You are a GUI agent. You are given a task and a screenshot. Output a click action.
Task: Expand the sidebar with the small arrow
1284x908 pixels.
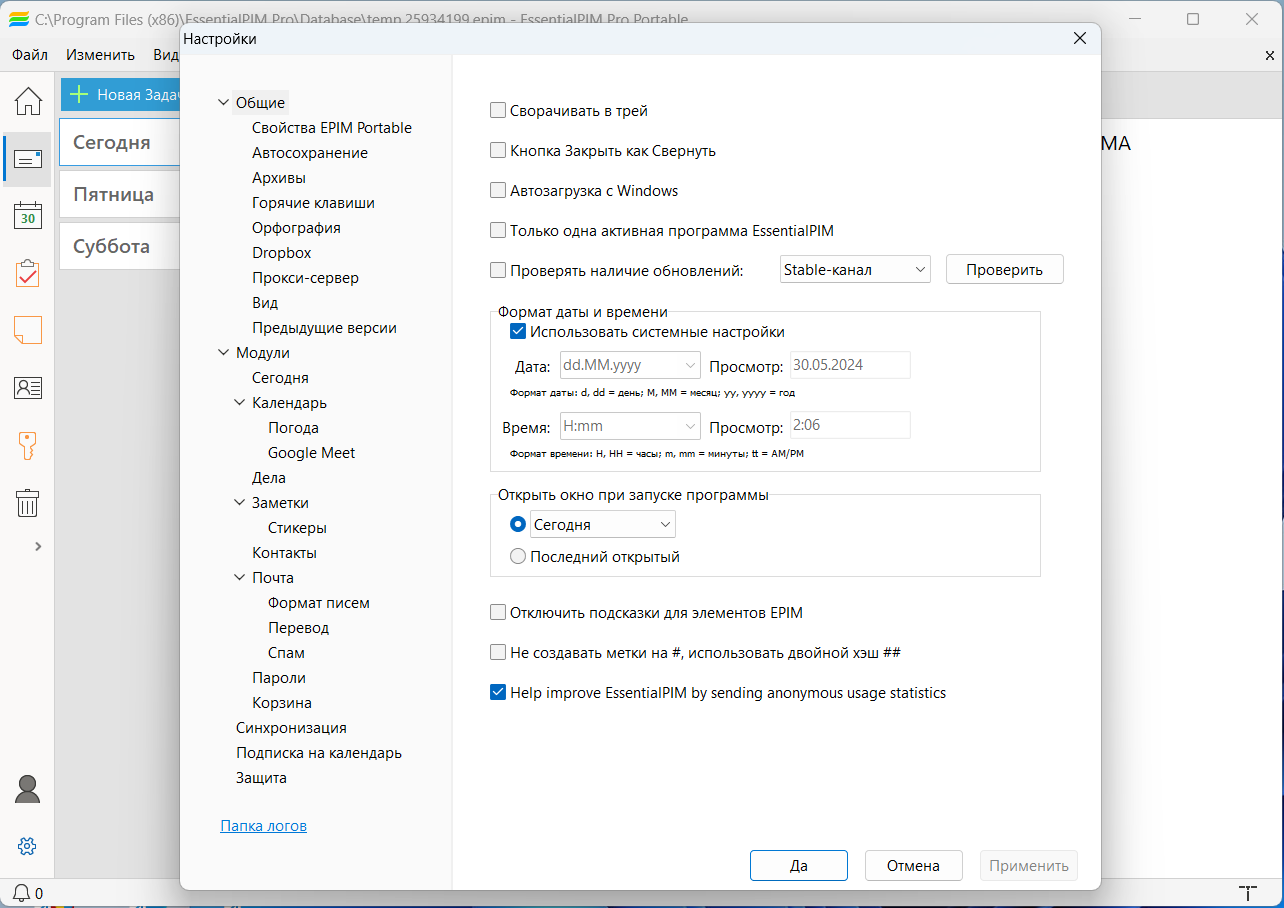(x=38, y=546)
